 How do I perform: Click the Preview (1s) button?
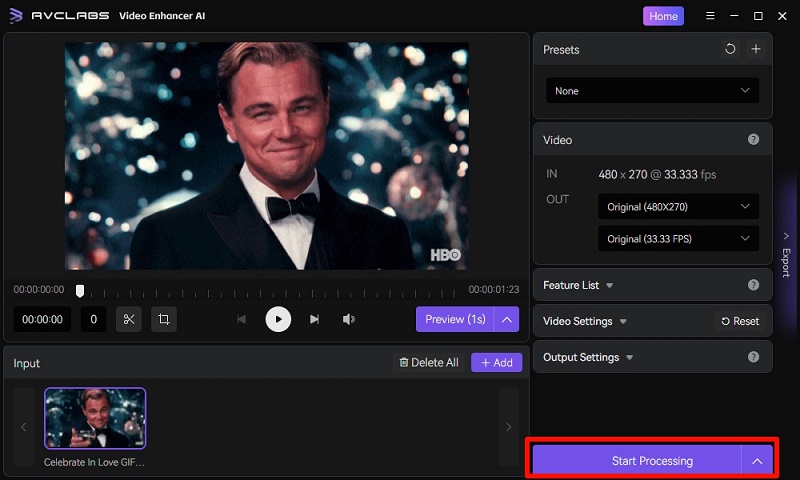pyautogui.click(x=455, y=319)
